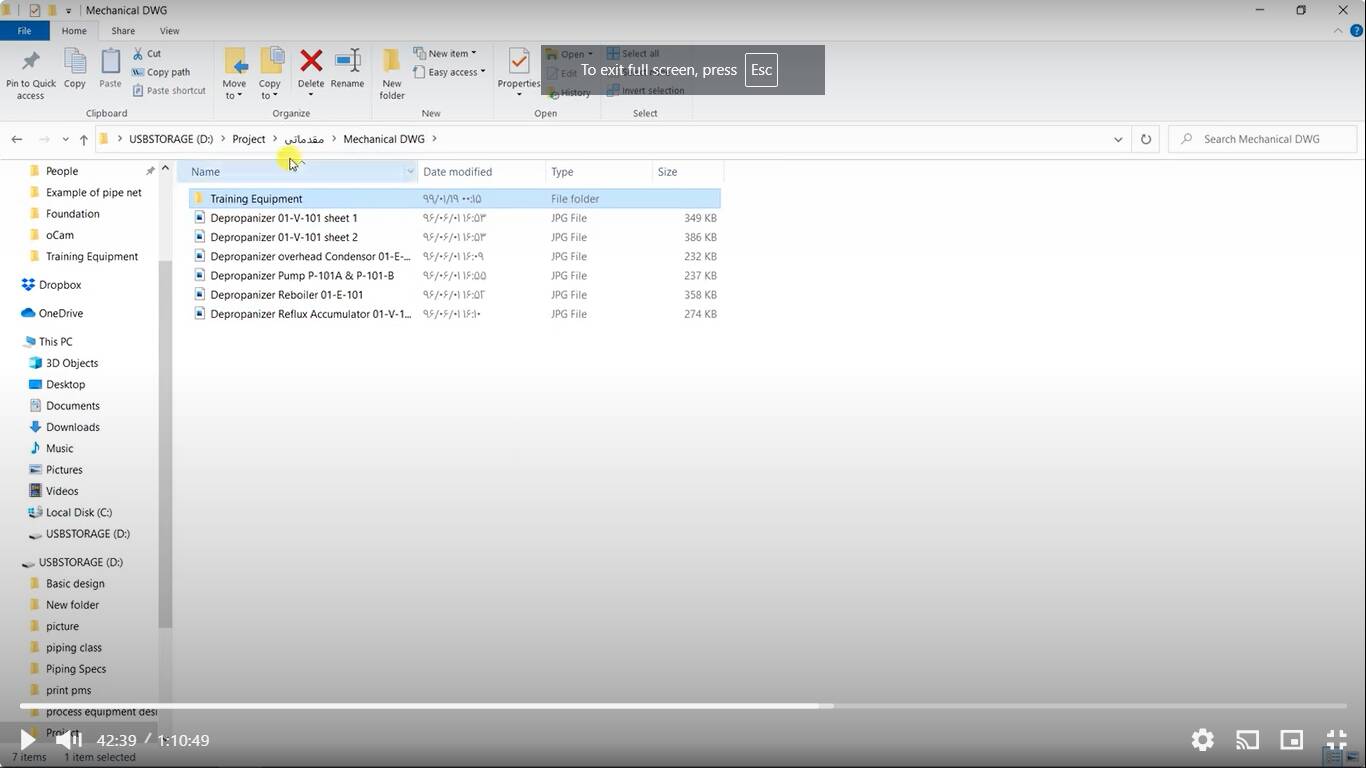The height and width of the screenshot is (768, 1366).
Task: Click the Dropbox icon in navigation pane
Action: click(28, 285)
